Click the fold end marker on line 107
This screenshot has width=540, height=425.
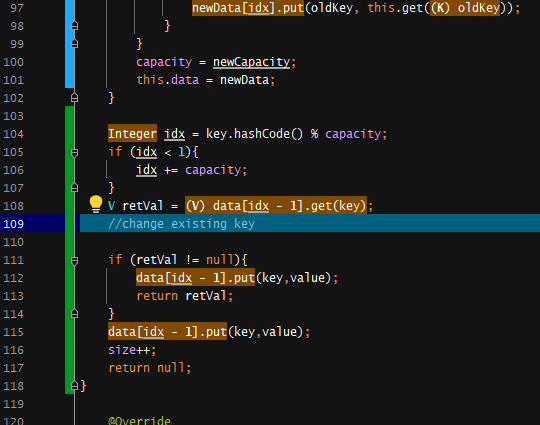click(x=74, y=188)
